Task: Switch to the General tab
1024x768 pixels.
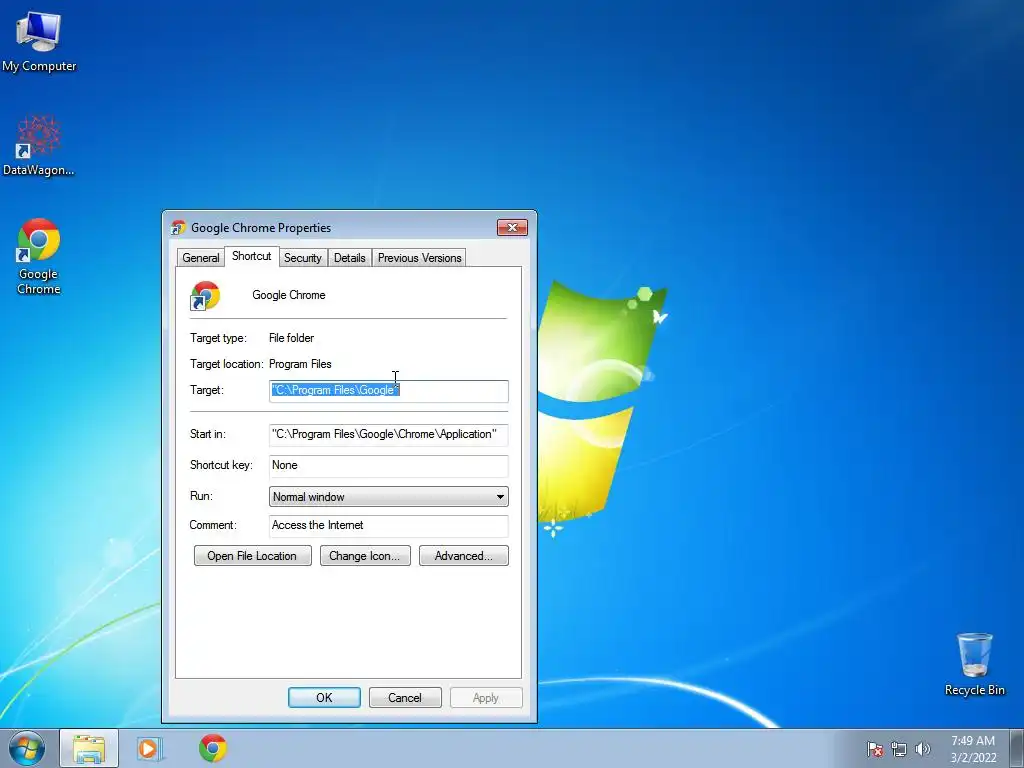Action: point(200,257)
